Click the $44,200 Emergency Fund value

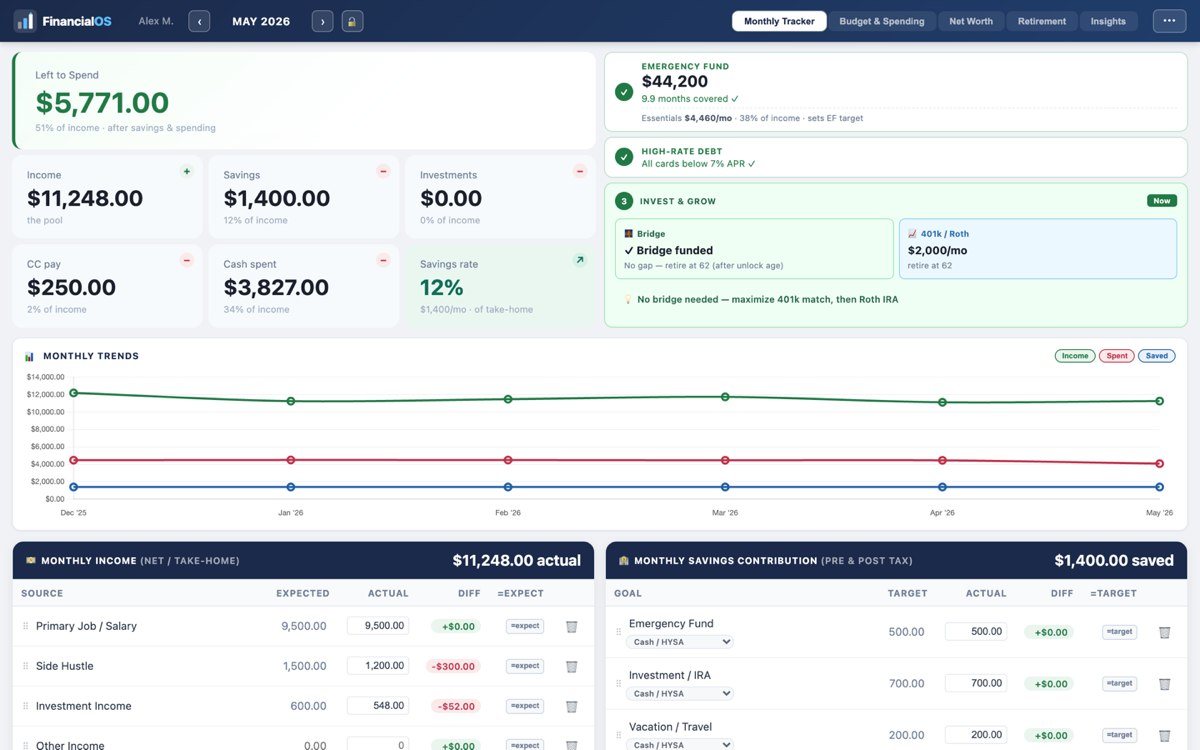(675, 82)
